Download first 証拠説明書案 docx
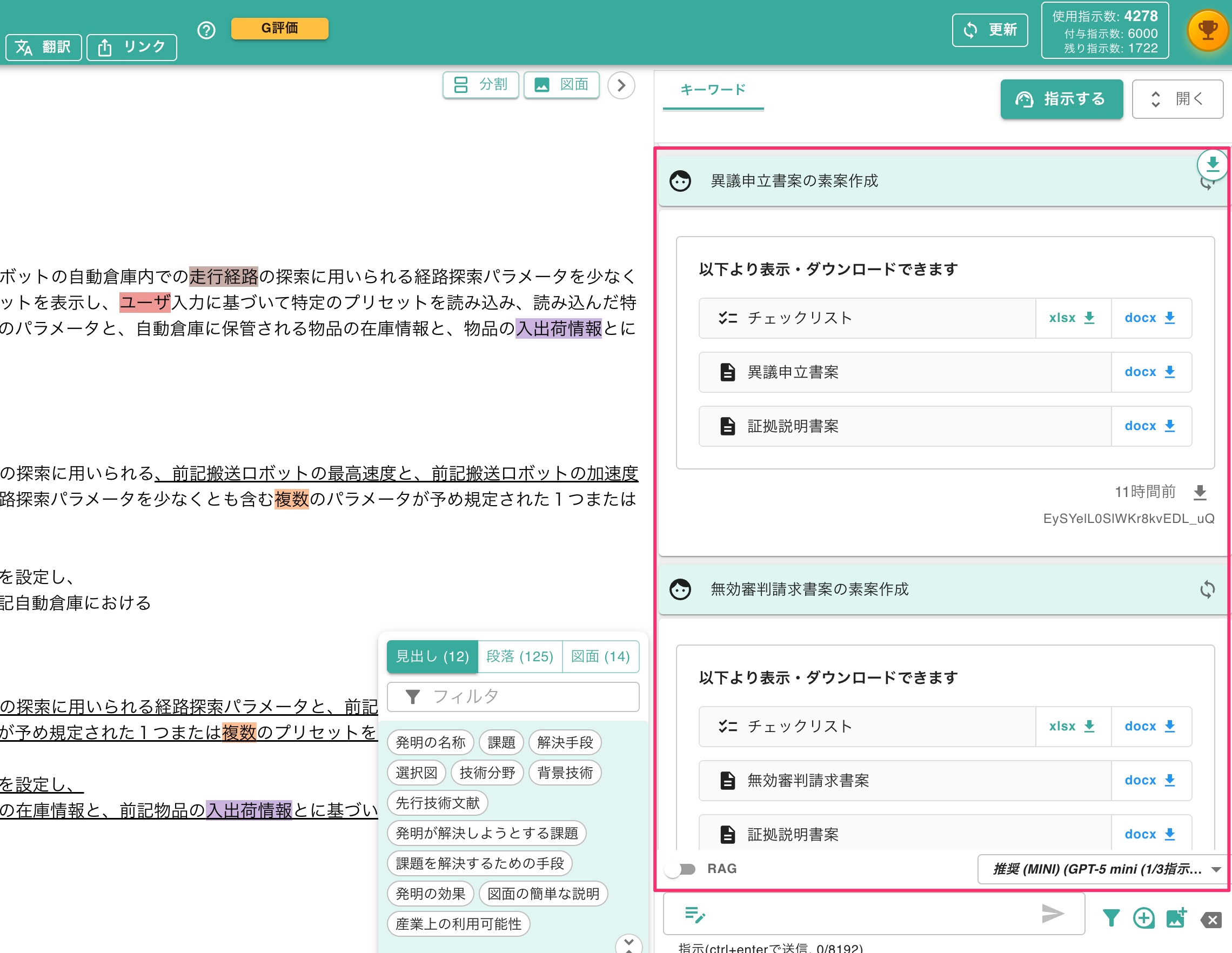Screen dimensions: 1232x953 [1150, 426]
